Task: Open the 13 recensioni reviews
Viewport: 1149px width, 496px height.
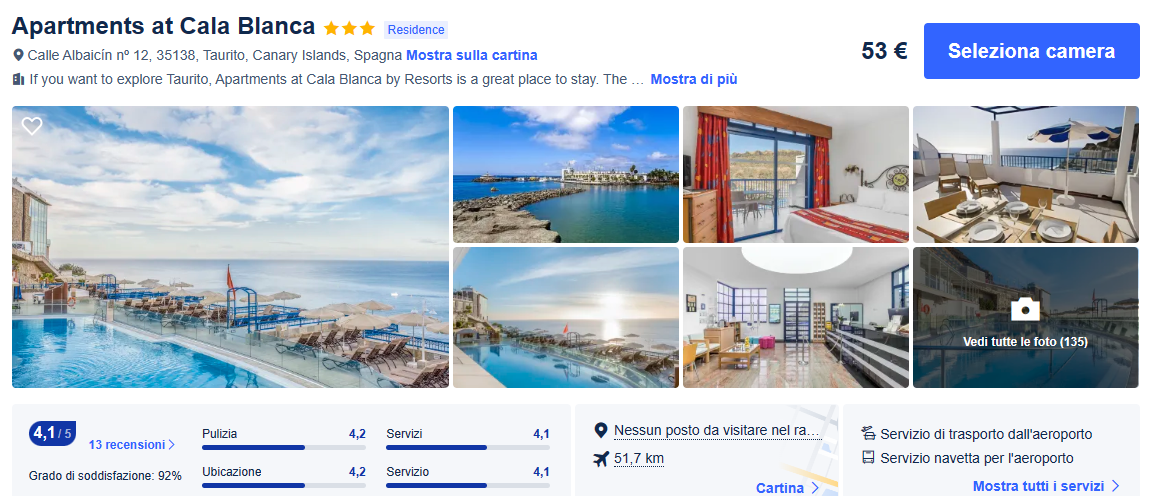Action: point(131,445)
